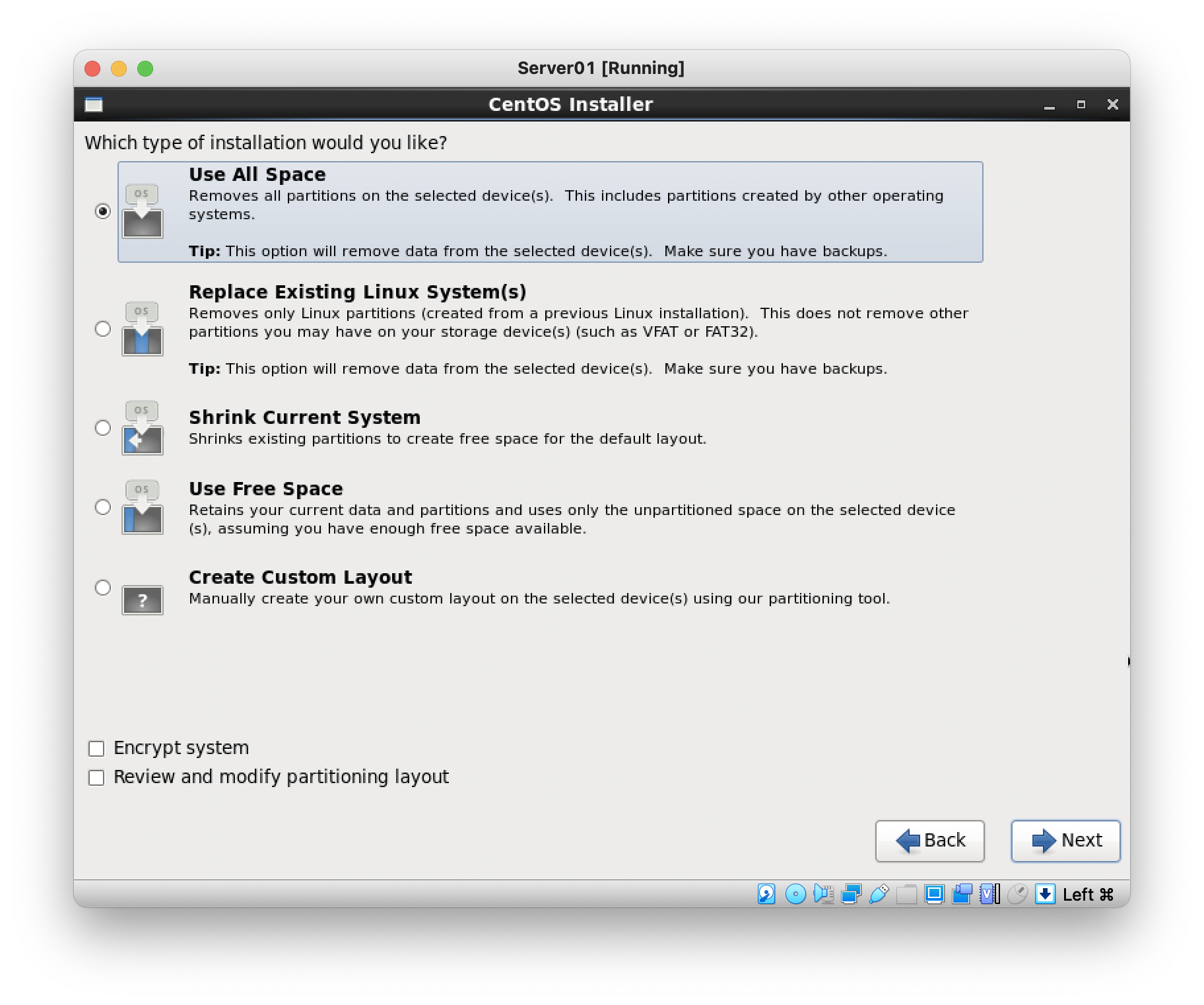Click the Replace Existing Linux System(s) heading
The width and height of the screenshot is (1204, 1005).
tap(358, 292)
